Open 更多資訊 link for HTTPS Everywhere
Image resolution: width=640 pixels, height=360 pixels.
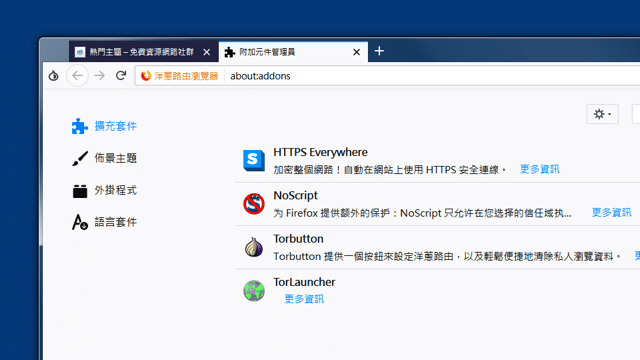pyautogui.click(x=540, y=169)
